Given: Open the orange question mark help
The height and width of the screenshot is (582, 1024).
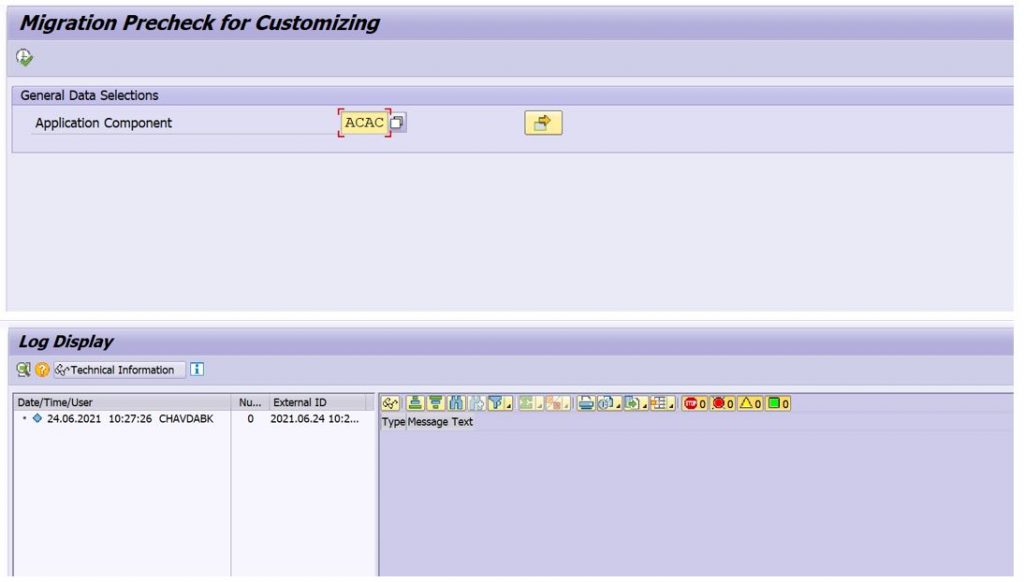Looking at the screenshot, I should (42, 370).
